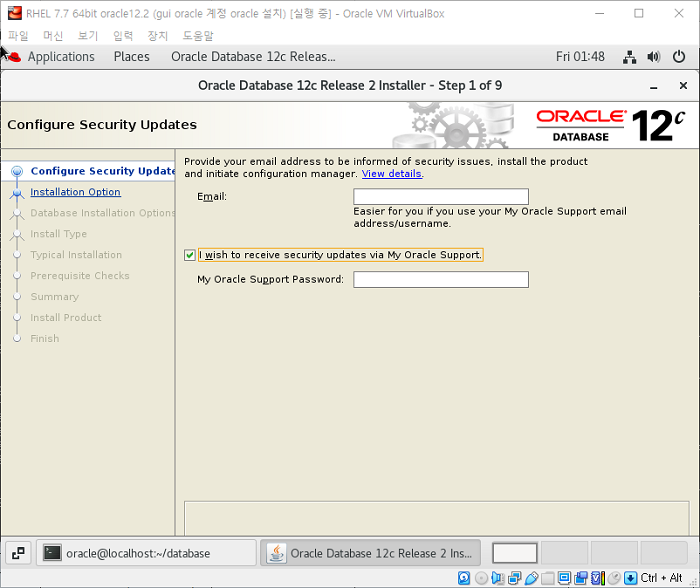Click the View details link

391,174
